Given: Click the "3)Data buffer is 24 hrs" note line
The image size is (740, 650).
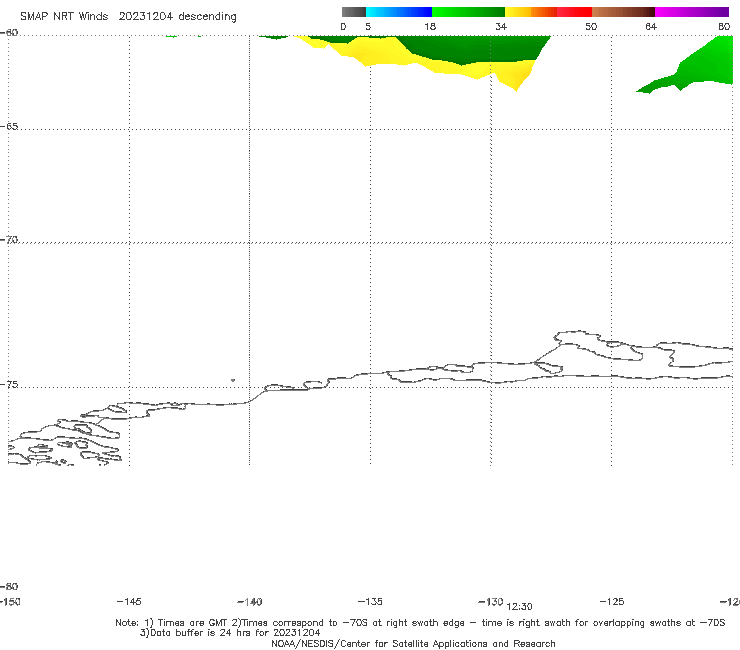Looking at the screenshot, I should click(x=230, y=633).
